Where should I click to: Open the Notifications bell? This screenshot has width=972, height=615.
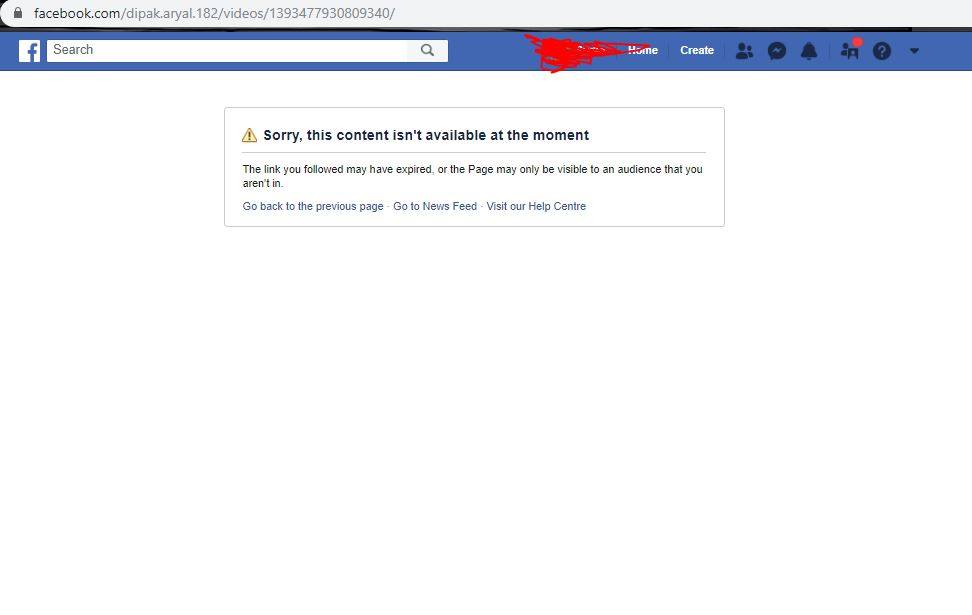tap(809, 51)
